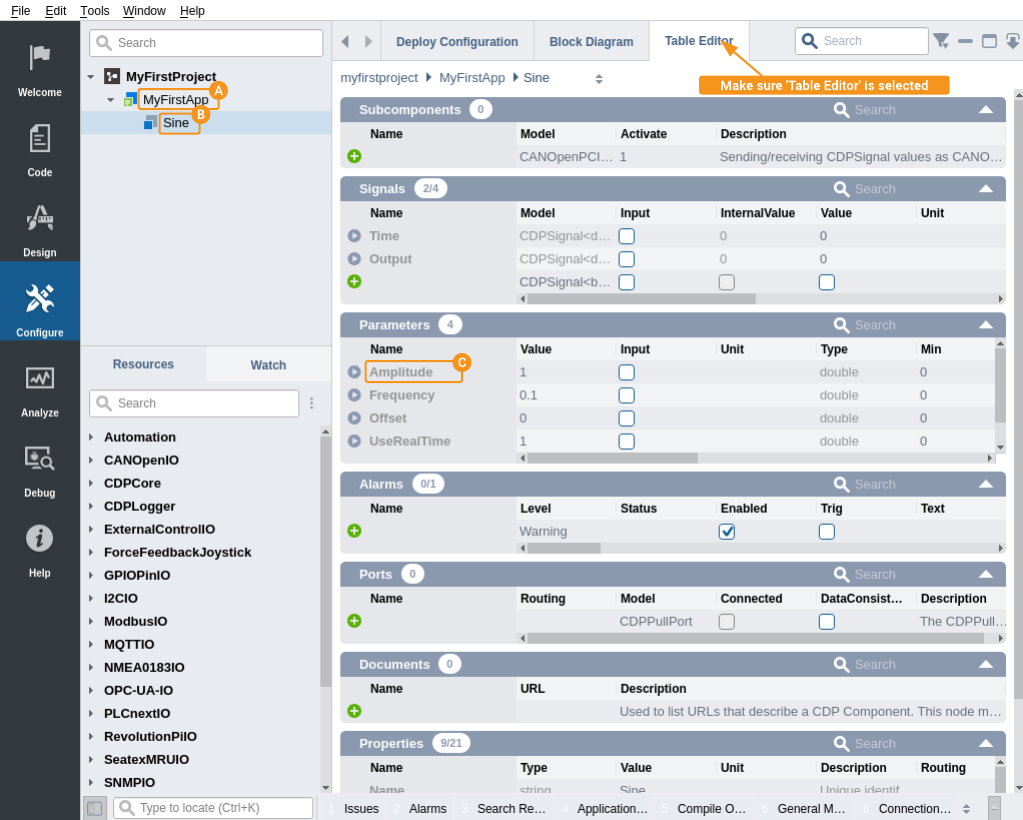
Task: Toggle Input checkbox for Amplitude parameter
Action: (x=626, y=372)
